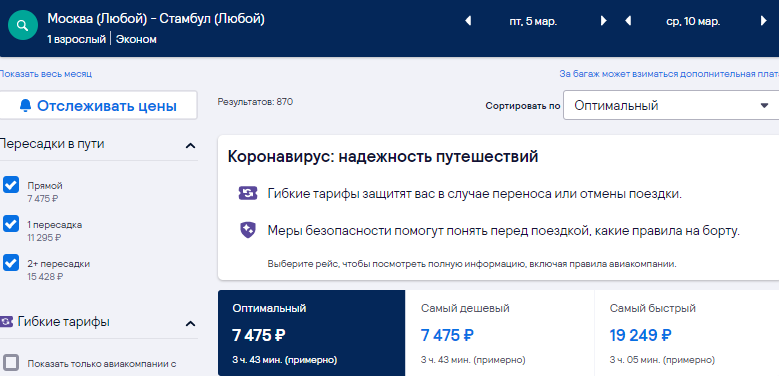Click Показать весь месяц link
The width and height of the screenshot is (779, 376).
tap(45, 74)
